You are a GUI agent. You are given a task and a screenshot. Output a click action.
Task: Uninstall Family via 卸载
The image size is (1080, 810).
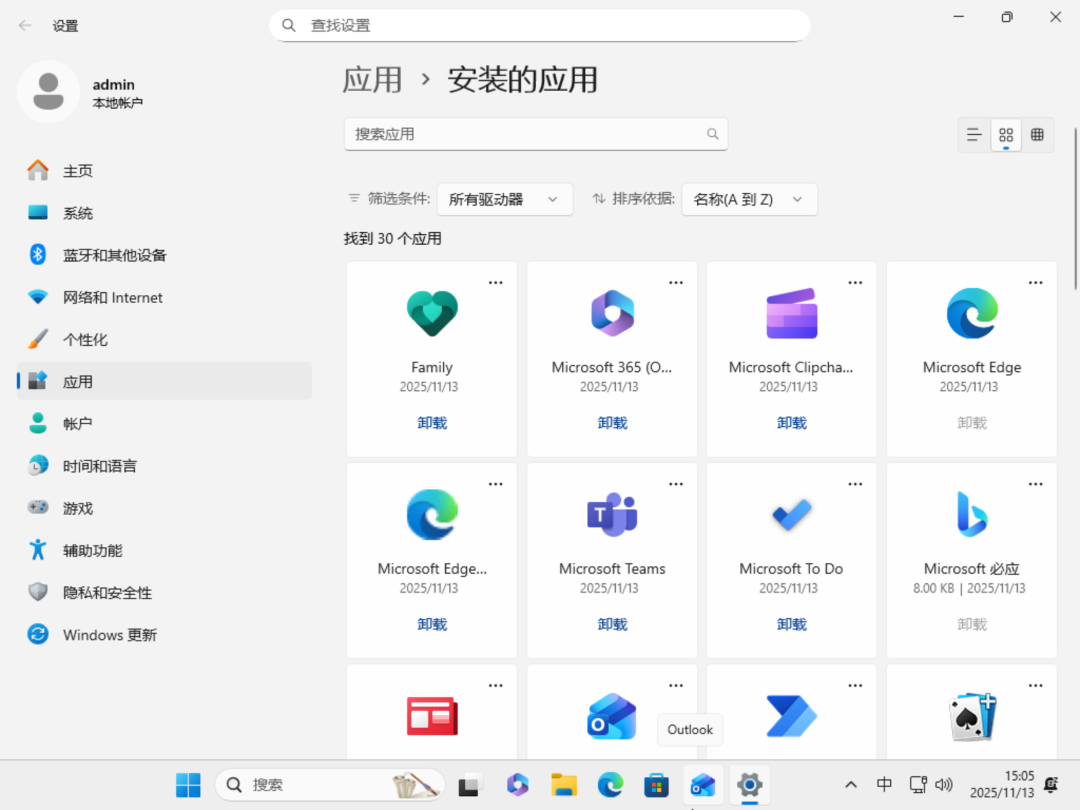[x=432, y=423]
